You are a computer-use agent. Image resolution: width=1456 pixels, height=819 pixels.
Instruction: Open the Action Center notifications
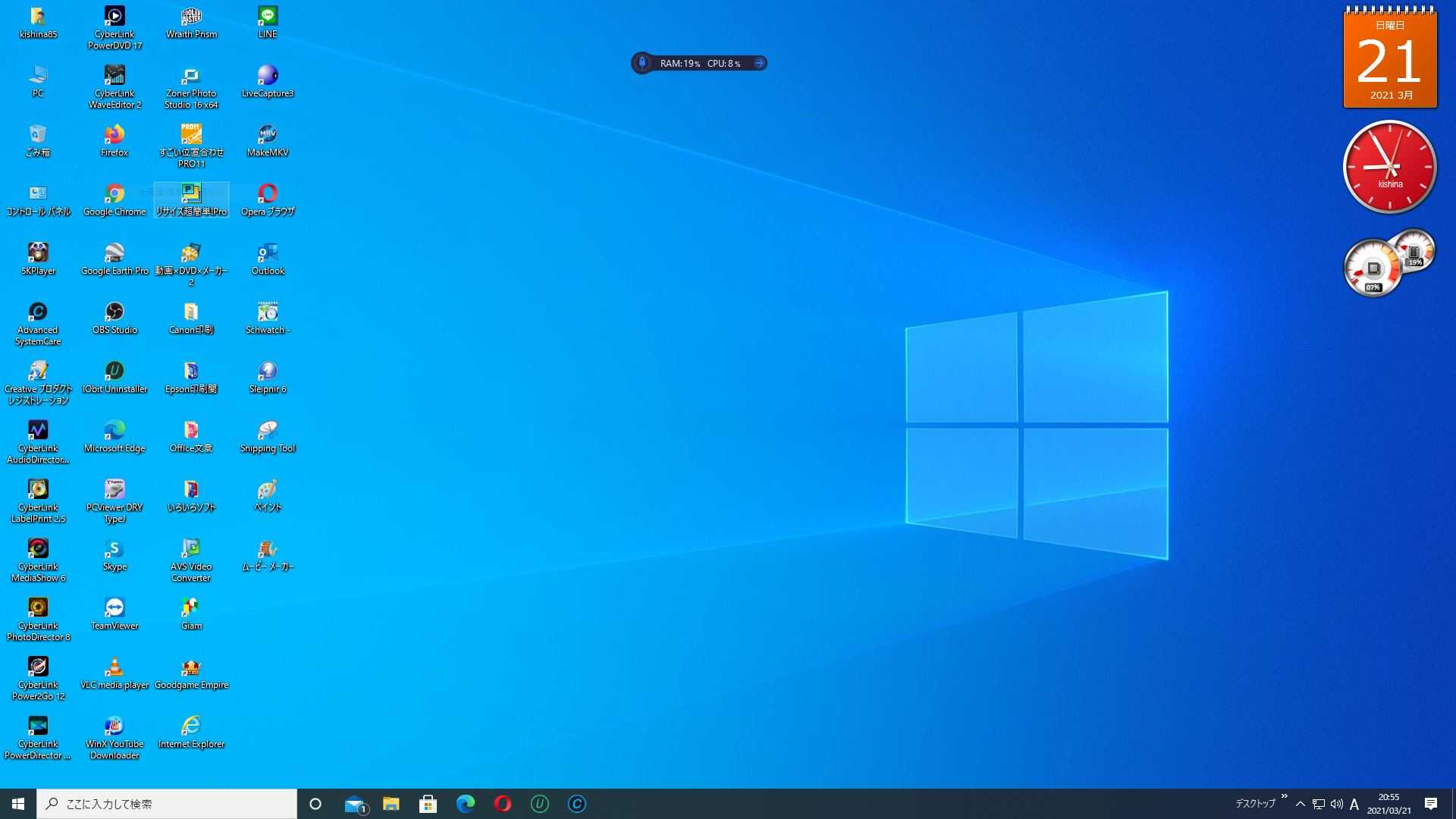(1431, 804)
